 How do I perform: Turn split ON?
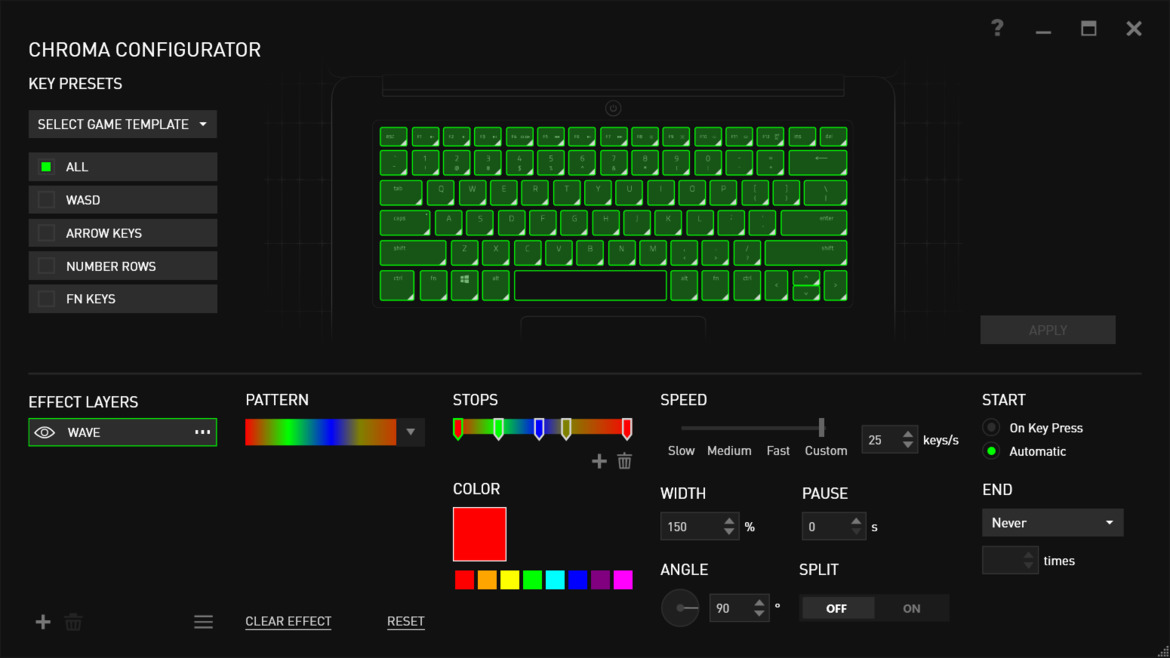pyautogui.click(x=911, y=608)
